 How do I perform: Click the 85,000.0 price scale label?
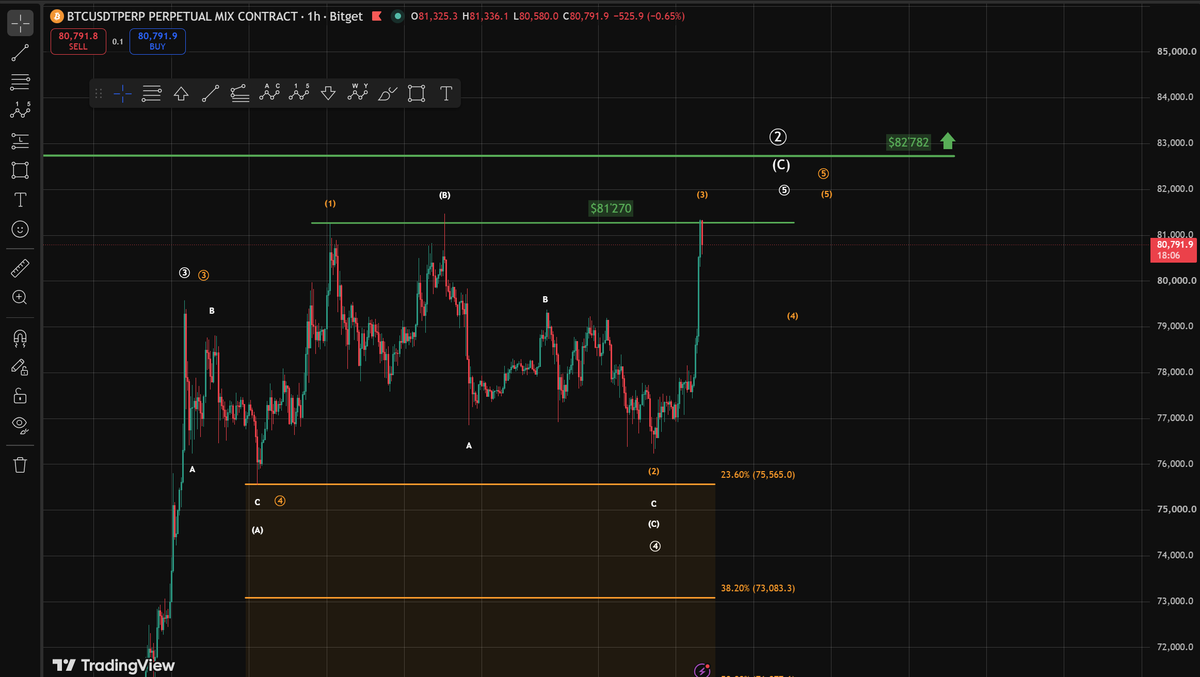pos(1175,52)
